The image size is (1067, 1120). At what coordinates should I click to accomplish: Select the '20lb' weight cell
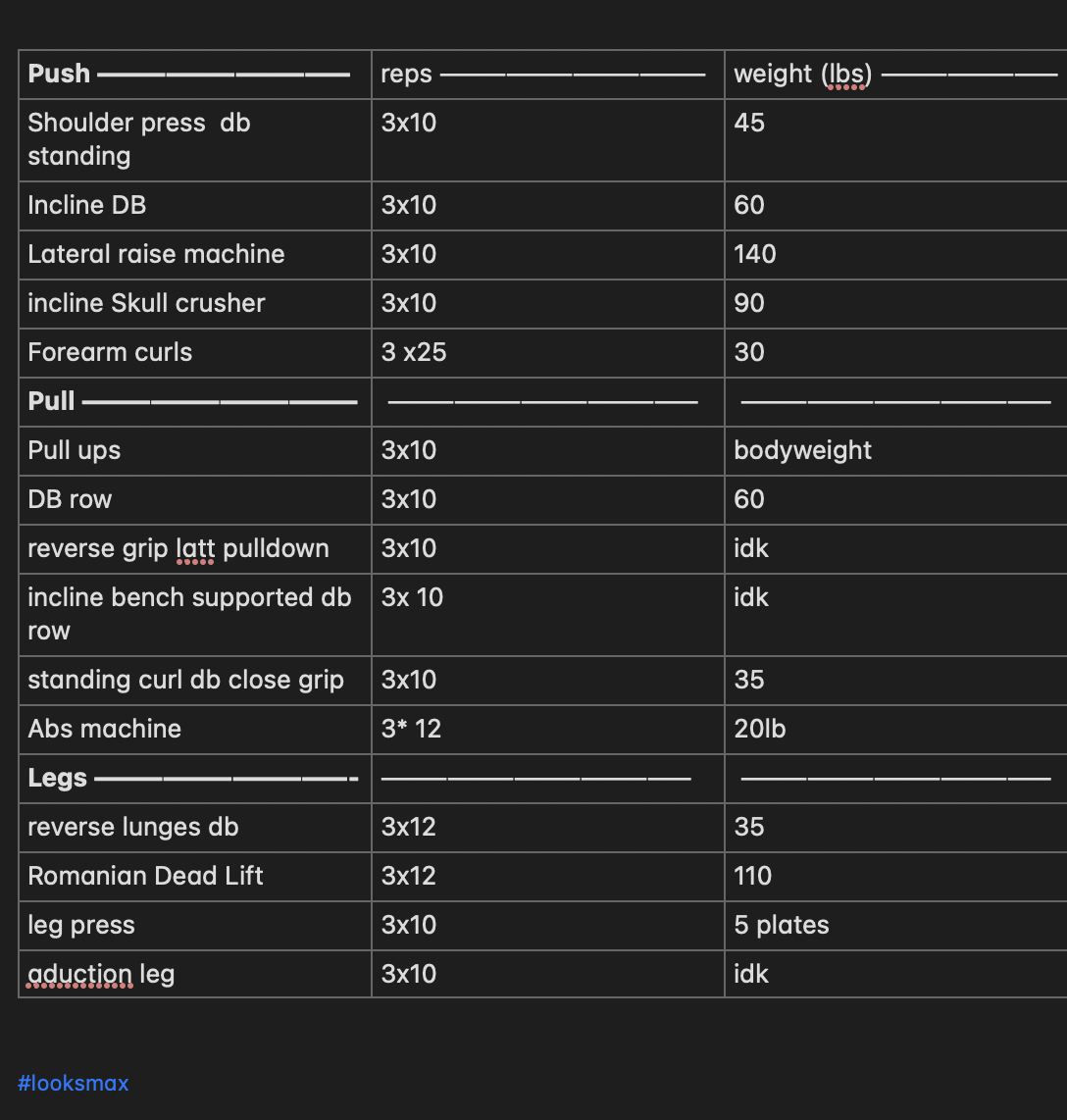click(x=897, y=730)
